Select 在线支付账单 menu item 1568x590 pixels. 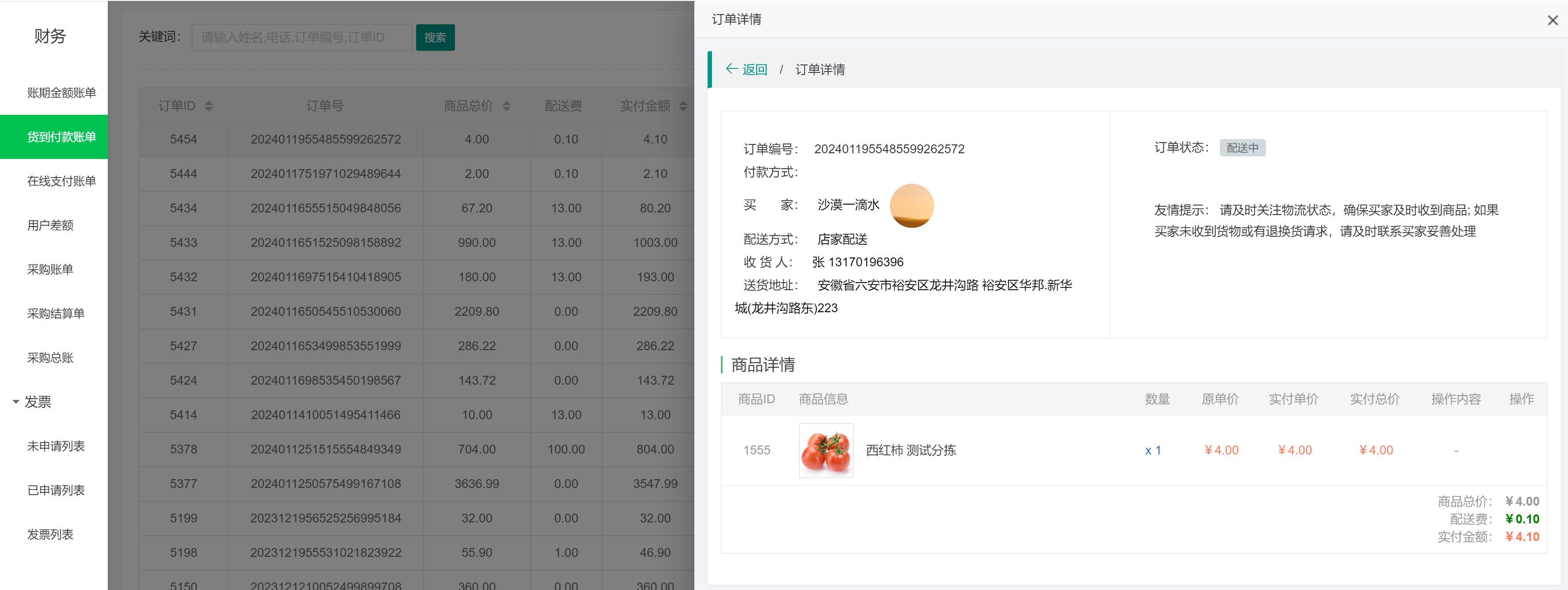(61, 181)
